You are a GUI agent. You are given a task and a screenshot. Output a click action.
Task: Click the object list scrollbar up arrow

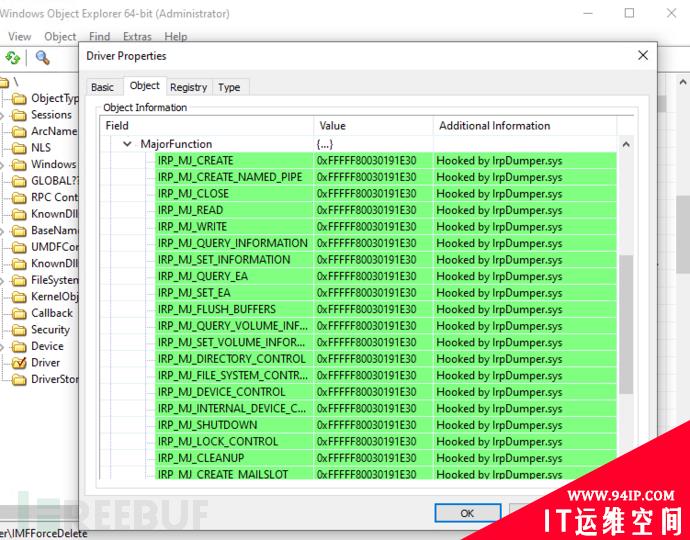click(626, 144)
